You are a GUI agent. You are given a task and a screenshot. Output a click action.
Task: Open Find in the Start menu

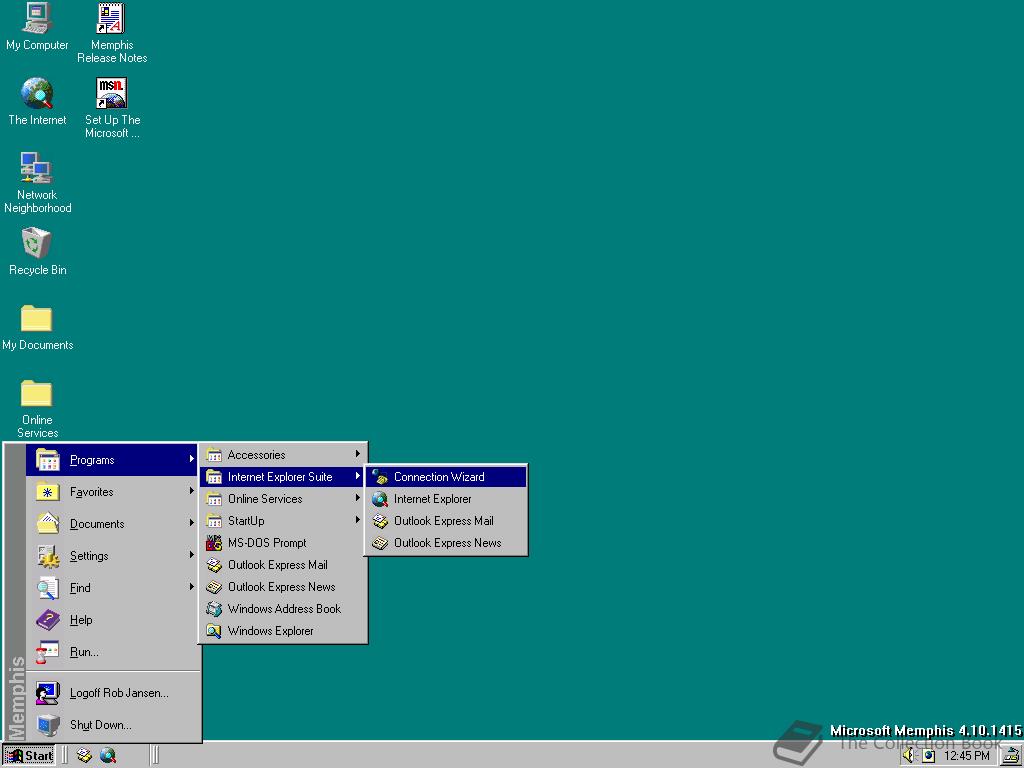coord(113,588)
